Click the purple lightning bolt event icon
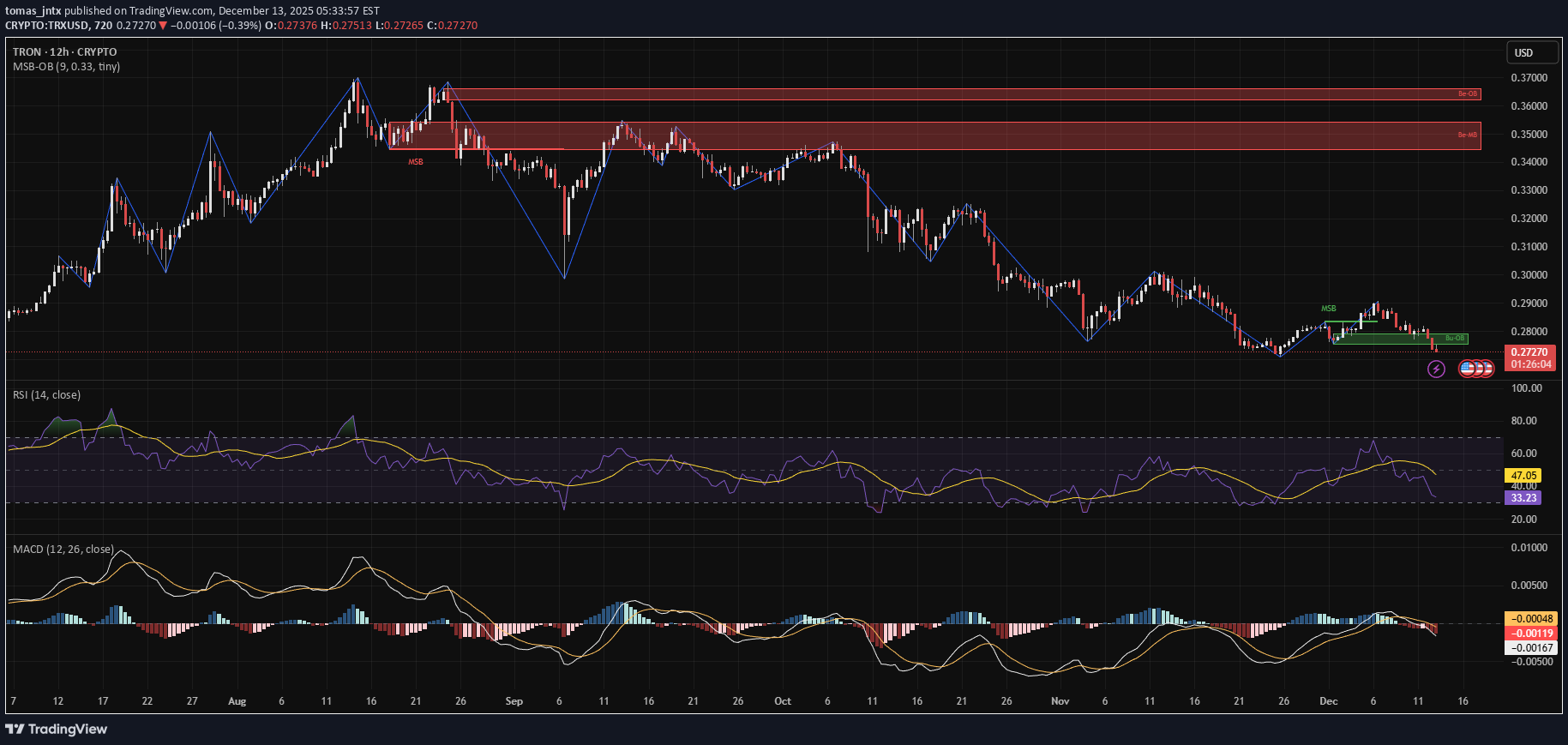This screenshot has height=745, width=1568. (x=1436, y=369)
